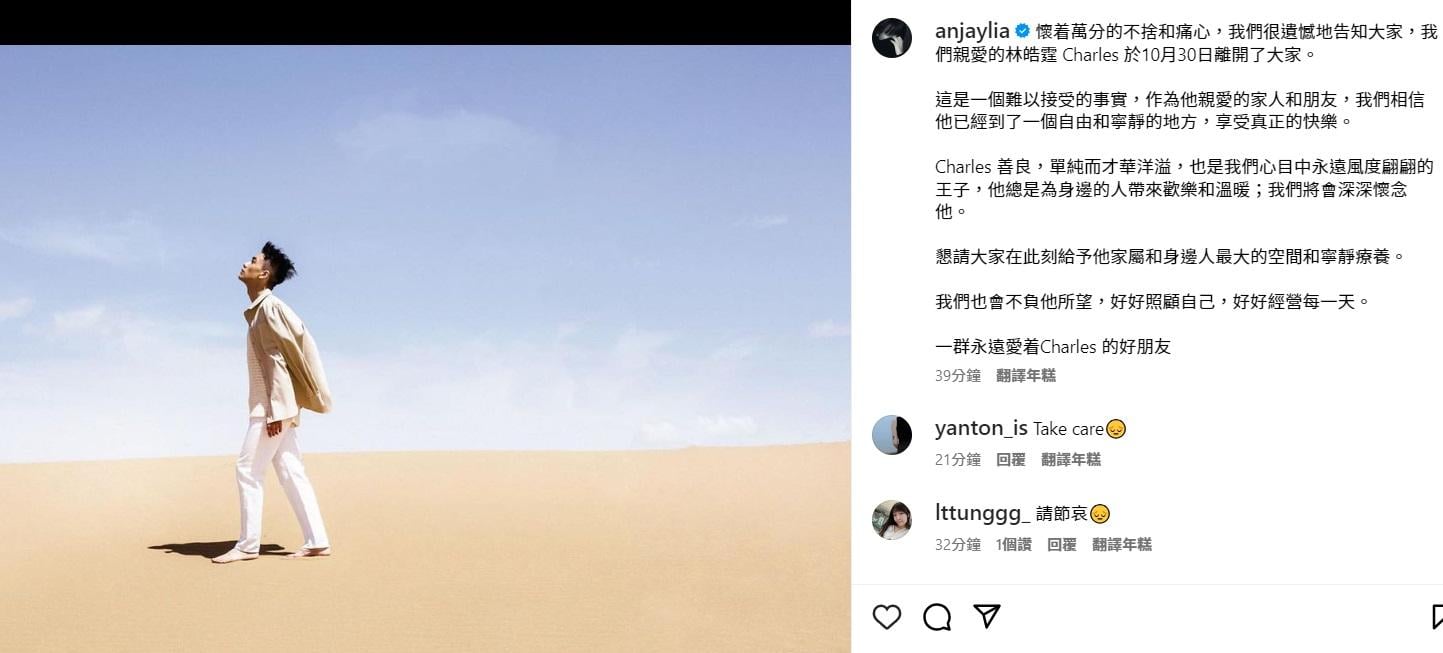Viewport: 1443px width, 653px height.
Task: Open comments with the speech bubble icon
Action: point(937,617)
